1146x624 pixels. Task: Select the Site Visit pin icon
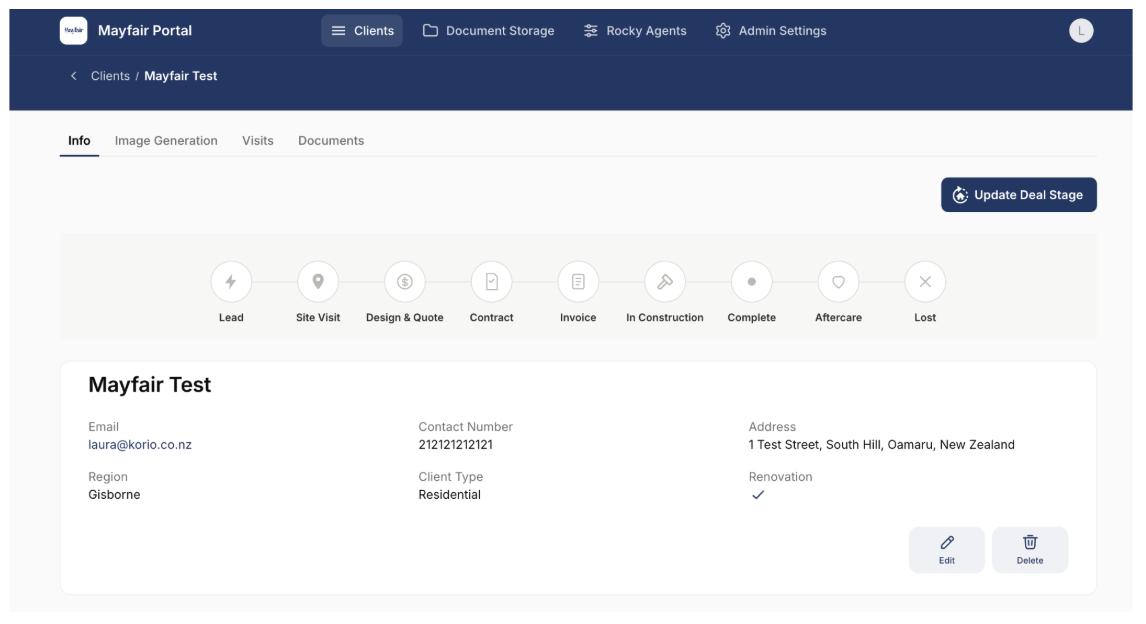pos(318,281)
